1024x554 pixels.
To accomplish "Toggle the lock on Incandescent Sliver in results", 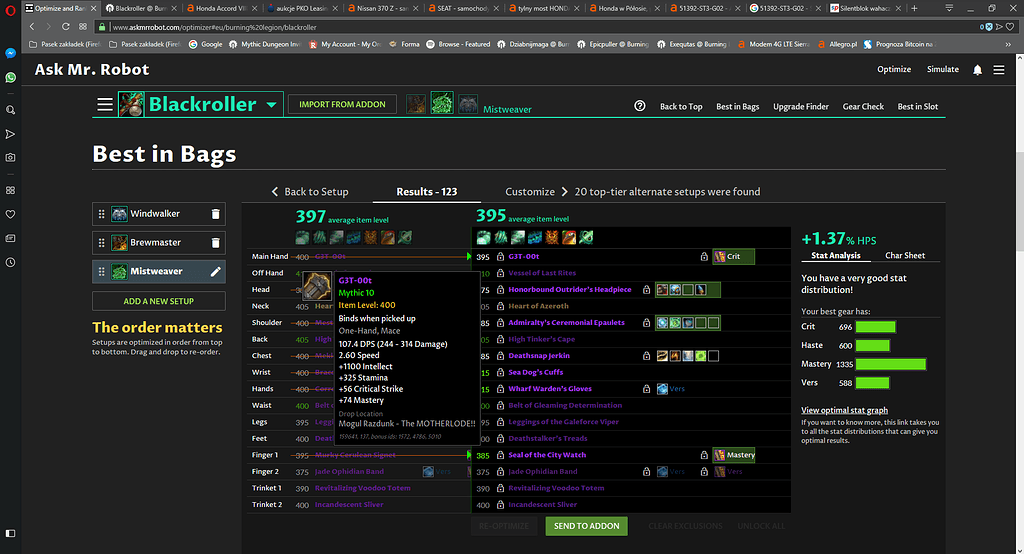I will (500, 505).
